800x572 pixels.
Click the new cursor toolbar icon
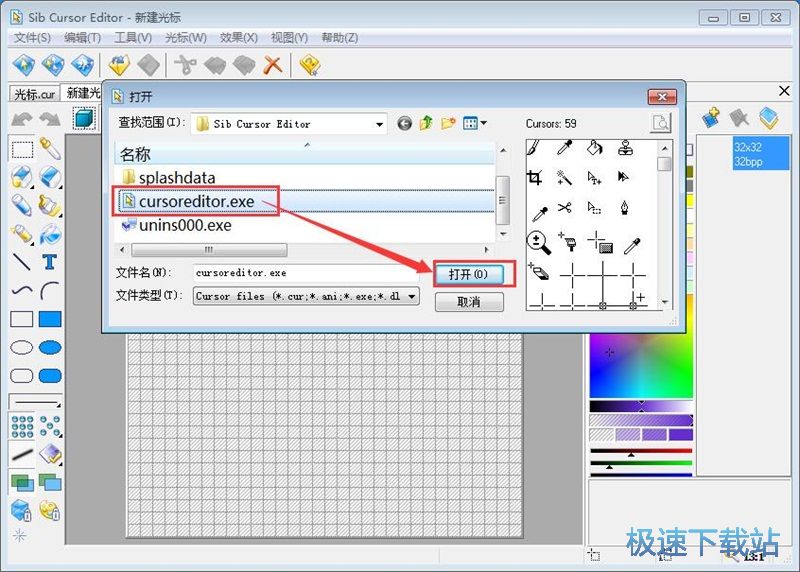coord(24,65)
